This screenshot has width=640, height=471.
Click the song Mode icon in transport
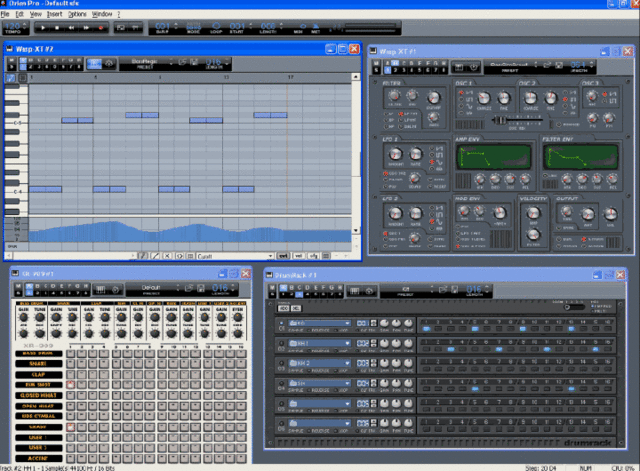(193, 28)
